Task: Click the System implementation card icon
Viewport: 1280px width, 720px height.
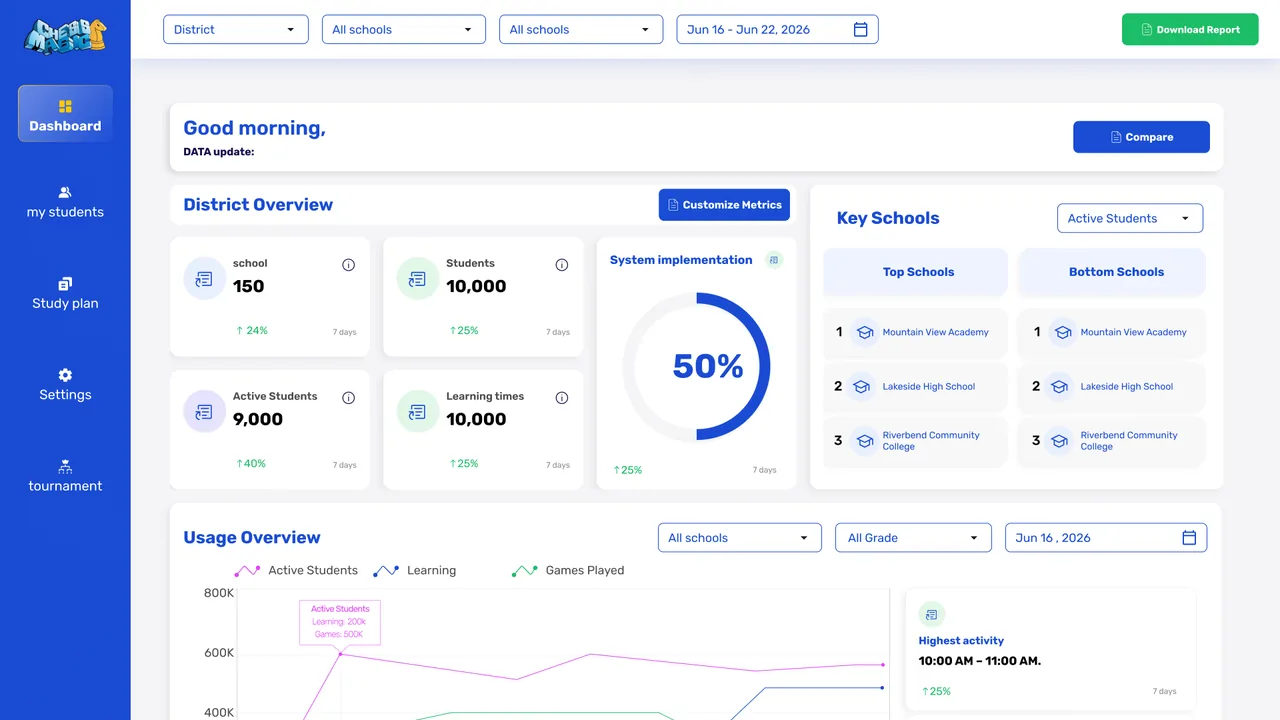Action: [774, 260]
